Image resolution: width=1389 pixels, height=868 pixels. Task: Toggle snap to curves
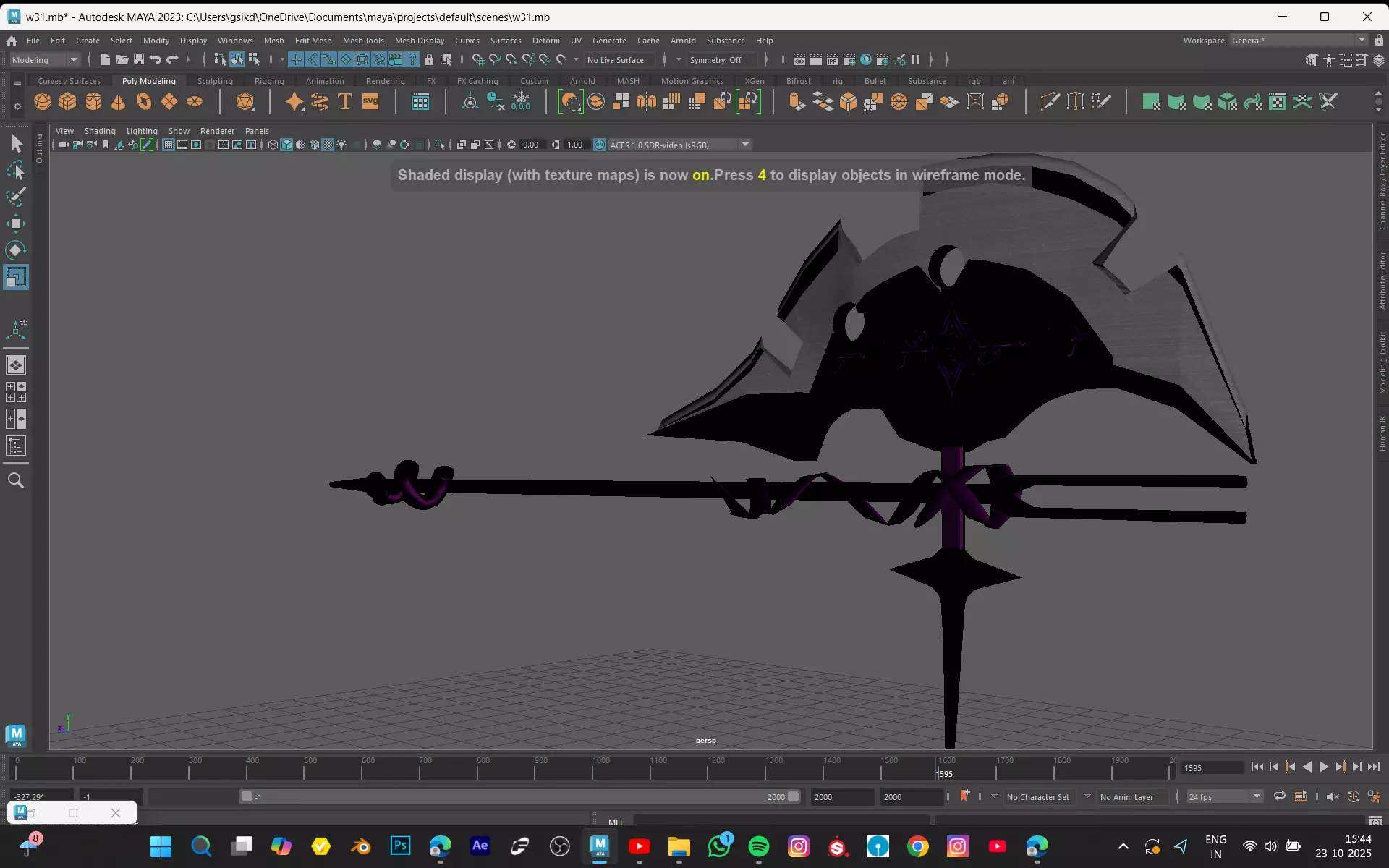(x=495, y=59)
